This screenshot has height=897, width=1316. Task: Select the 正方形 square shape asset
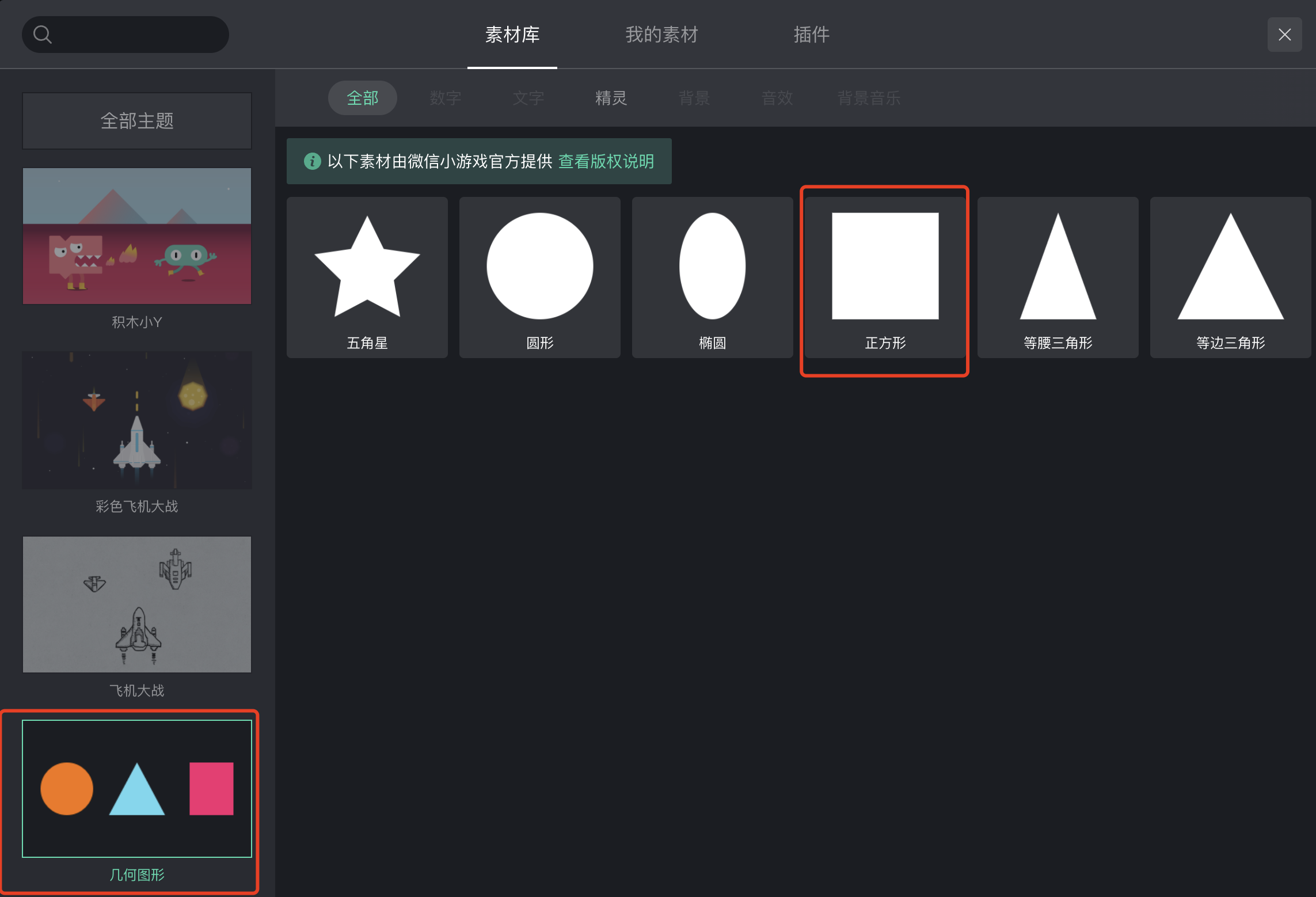click(x=885, y=277)
